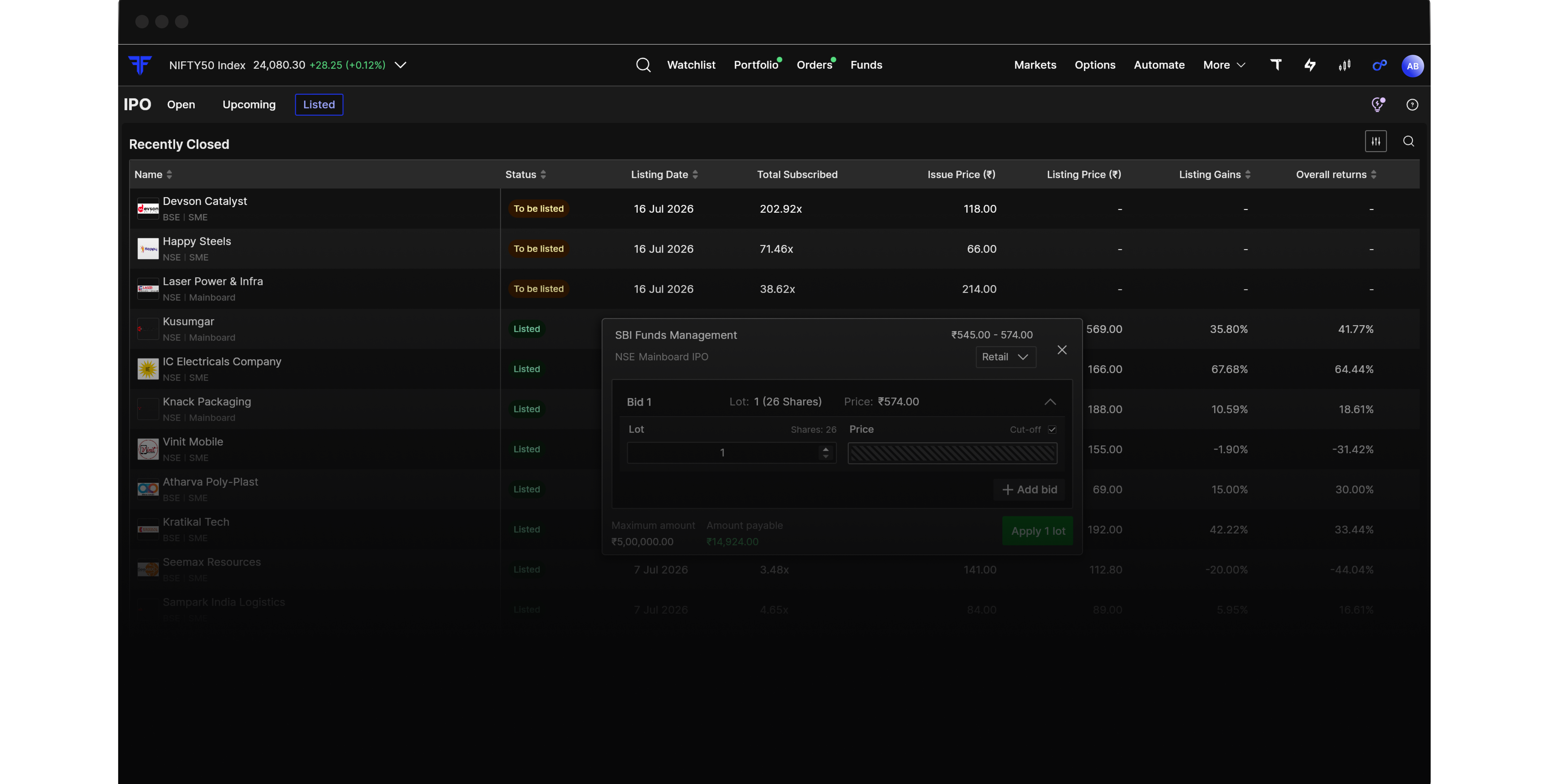The image size is (1549, 784).
Task: Expand the NIFTY50 Index dropdown arrow
Action: [400, 65]
